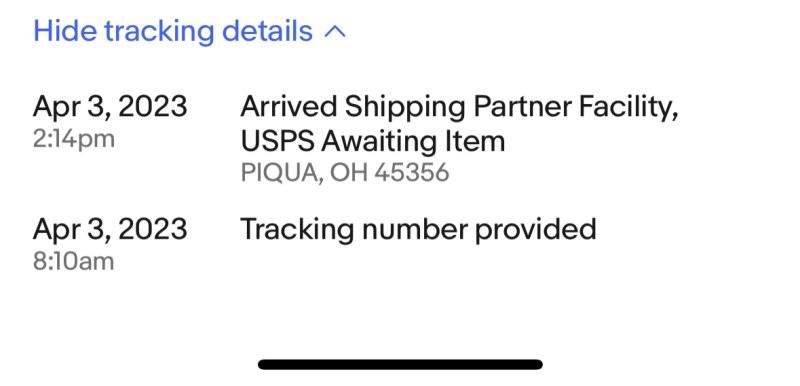The image size is (800, 386).
Task: Click the word Hide in the link
Action: coord(64,31)
